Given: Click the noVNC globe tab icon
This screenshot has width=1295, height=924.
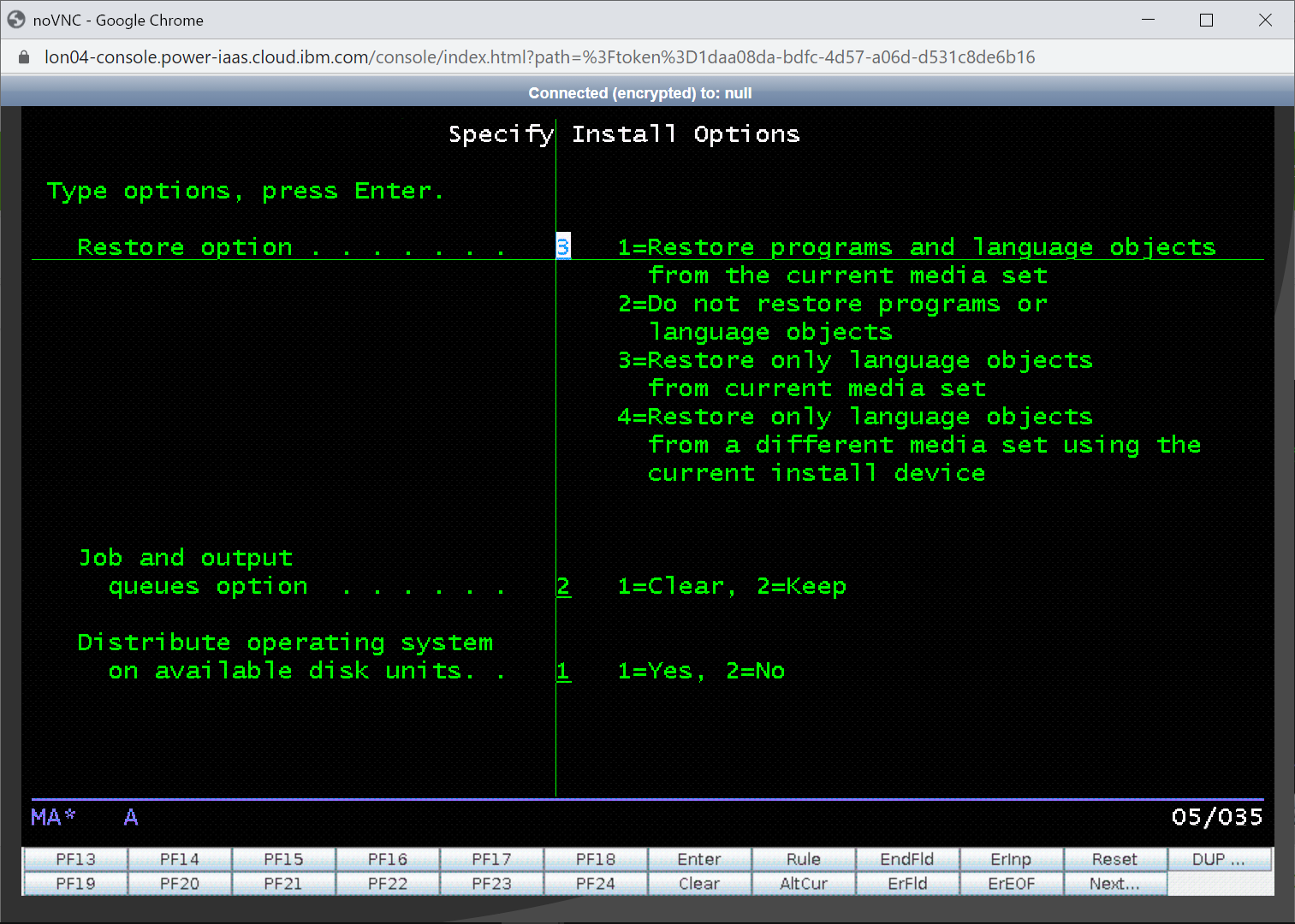Looking at the screenshot, I should (16, 20).
